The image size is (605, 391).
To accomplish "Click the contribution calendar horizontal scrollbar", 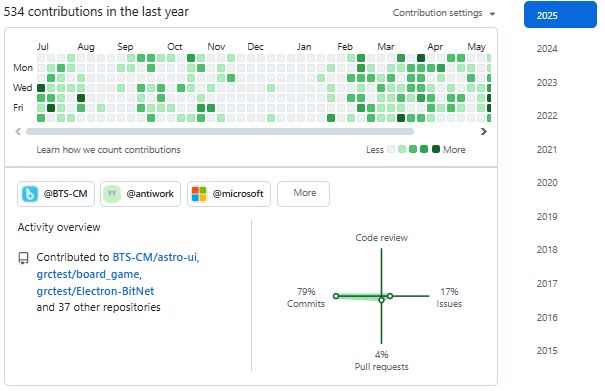I will pyautogui.click(x=220, y=132).
